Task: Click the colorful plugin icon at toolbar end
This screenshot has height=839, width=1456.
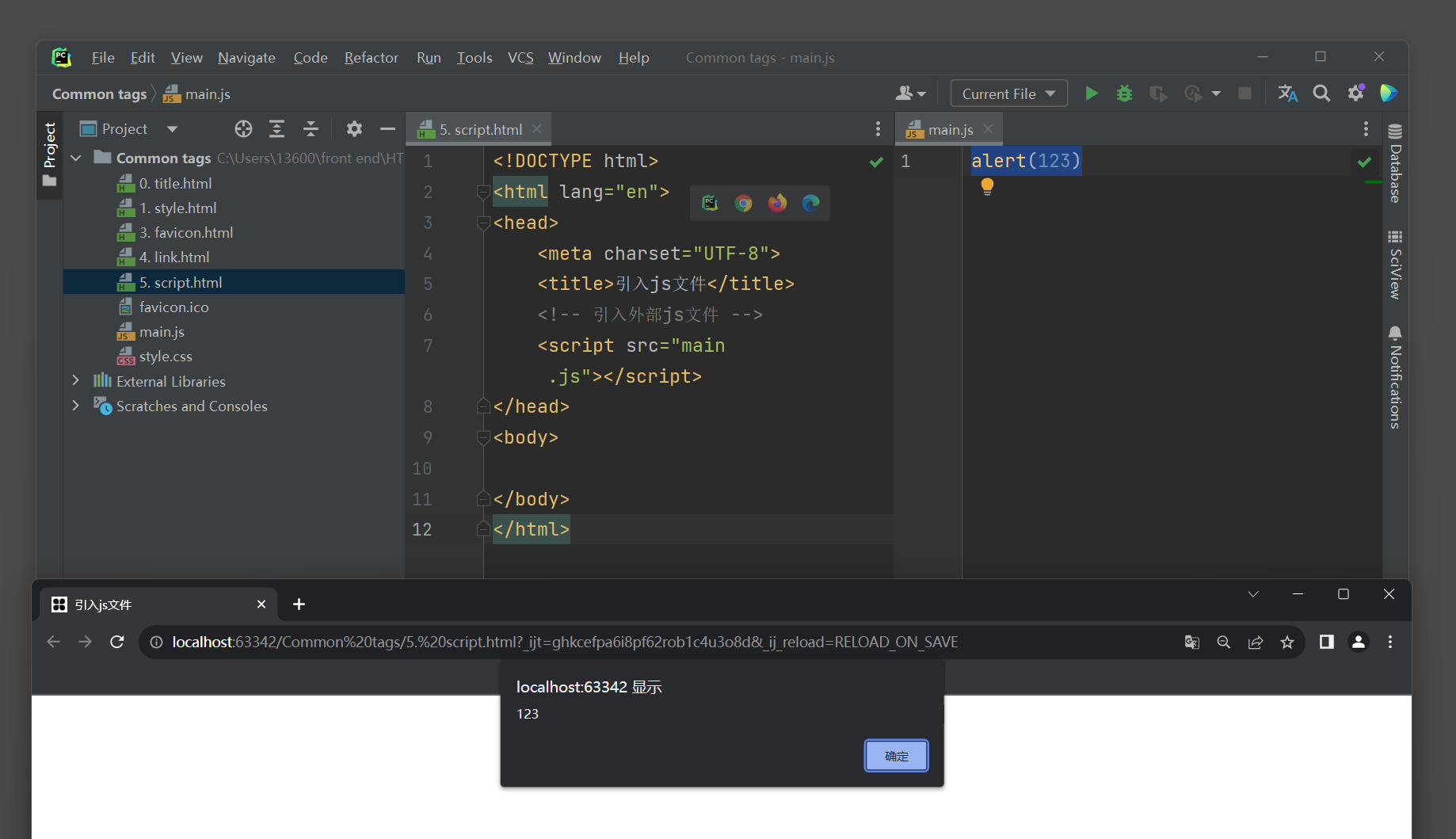Action: coord(1389,93)
